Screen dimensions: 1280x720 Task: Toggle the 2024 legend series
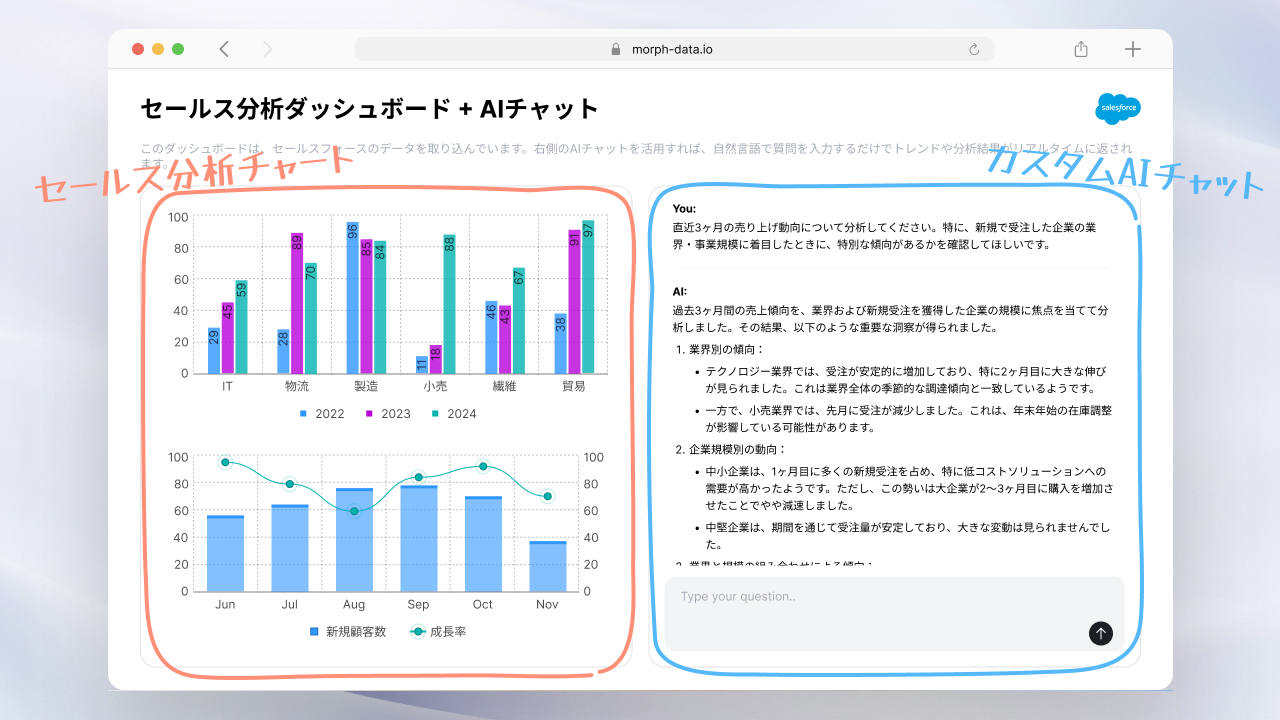coord(454,414)
